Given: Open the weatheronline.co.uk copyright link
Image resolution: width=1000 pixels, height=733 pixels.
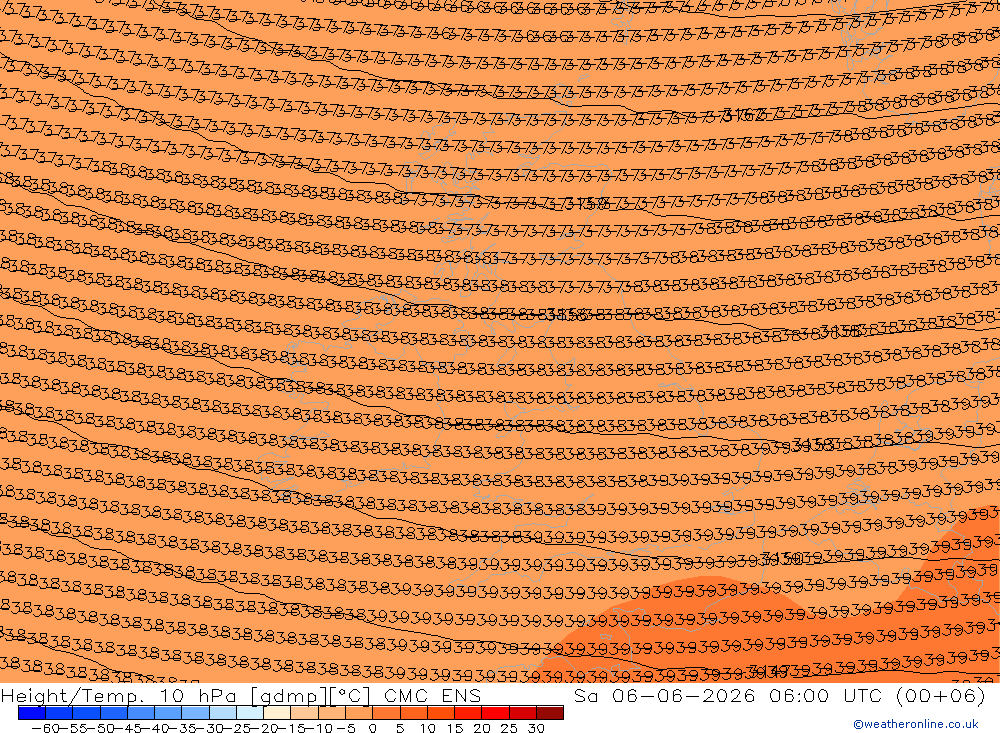Looking at the screenshot, I should click(915, 723).
